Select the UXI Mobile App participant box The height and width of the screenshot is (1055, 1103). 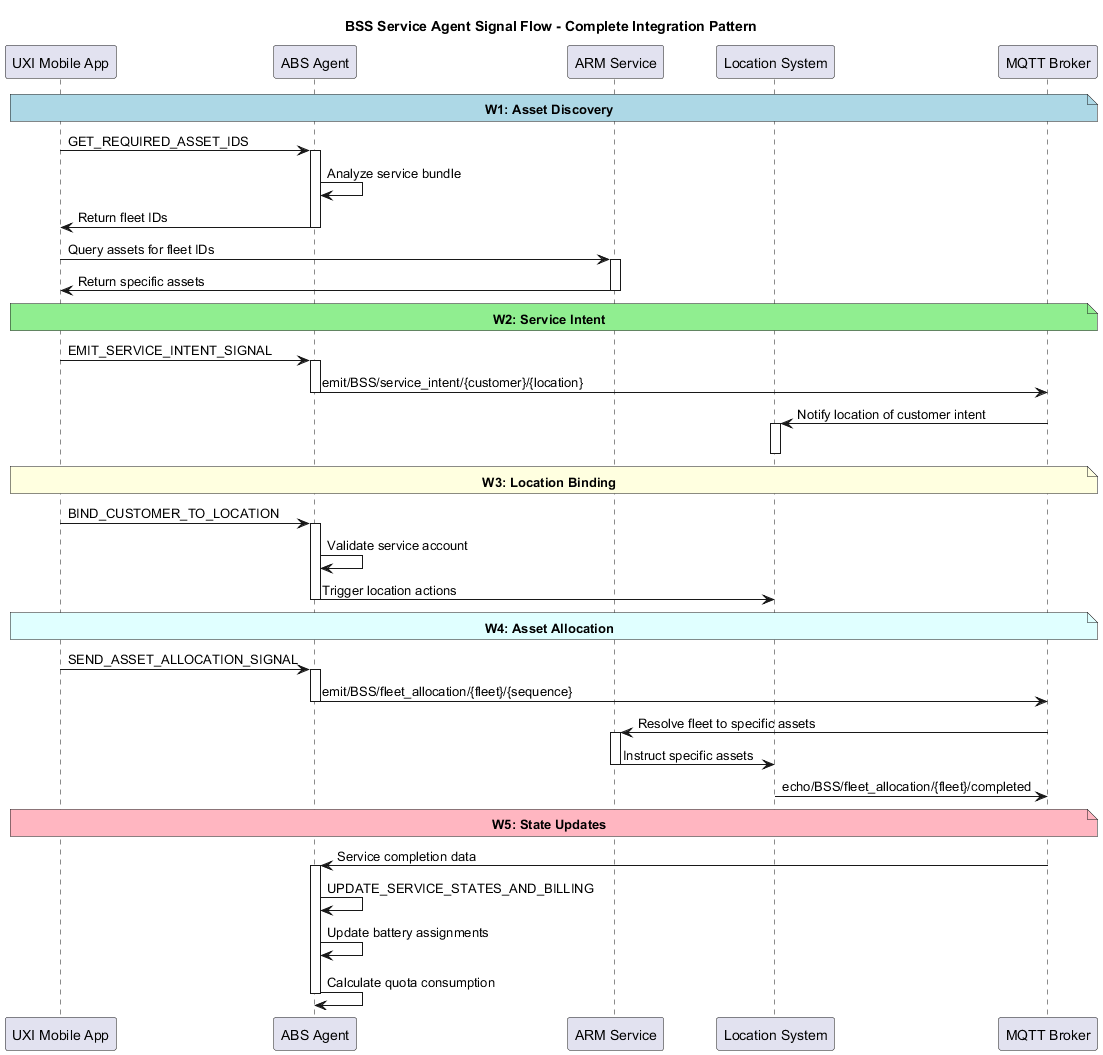coord(61,61)
